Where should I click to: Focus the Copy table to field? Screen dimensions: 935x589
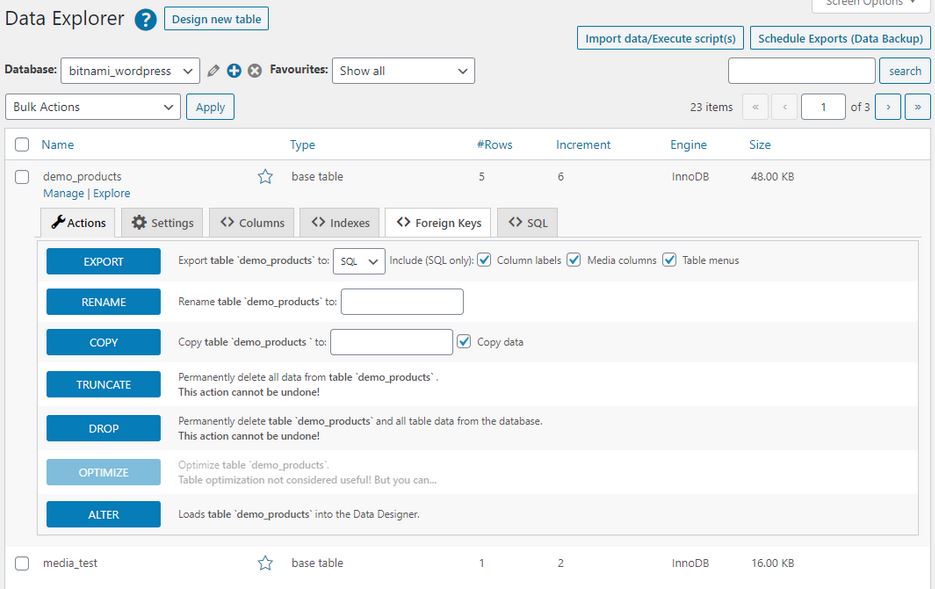tap(392, 342)
